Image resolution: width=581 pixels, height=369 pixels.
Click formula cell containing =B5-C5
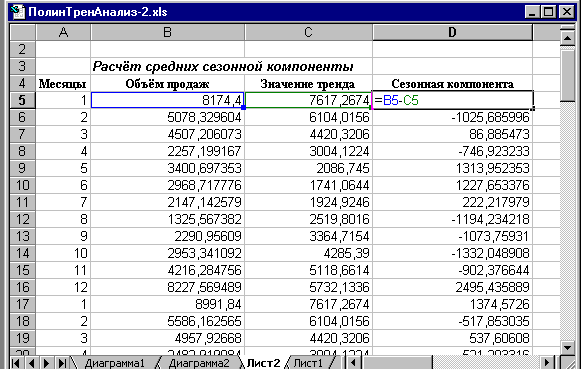(452, 100)
